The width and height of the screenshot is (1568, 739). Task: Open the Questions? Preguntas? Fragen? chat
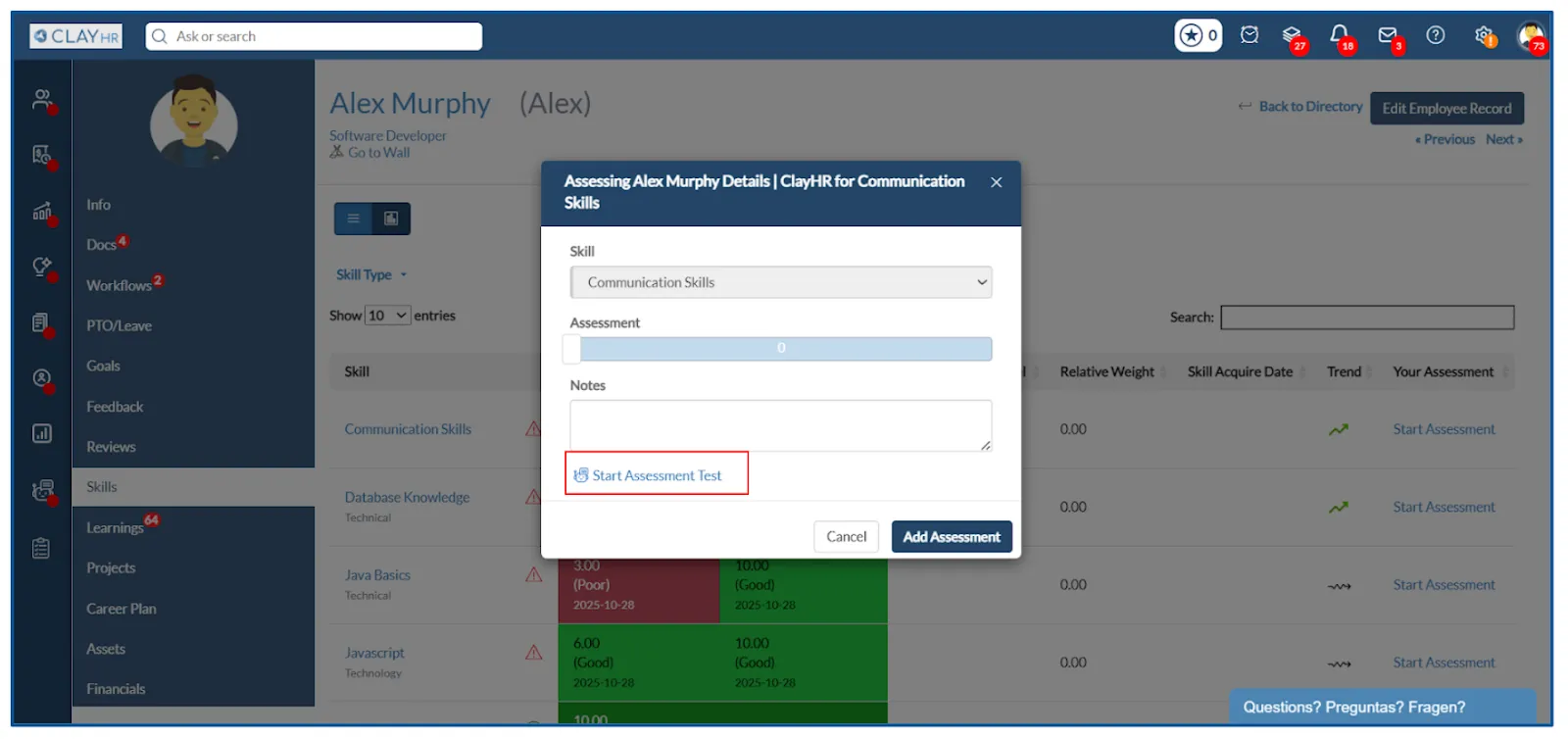(1383, 707)
